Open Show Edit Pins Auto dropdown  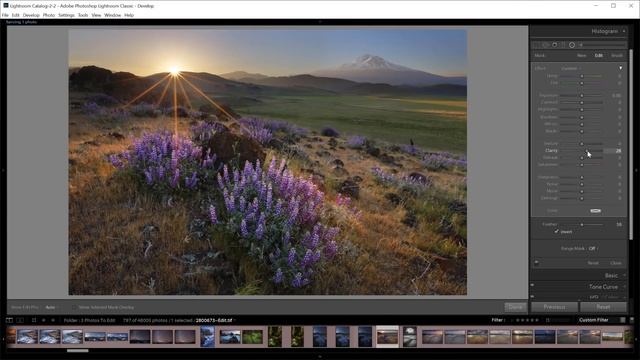[51, 307]
